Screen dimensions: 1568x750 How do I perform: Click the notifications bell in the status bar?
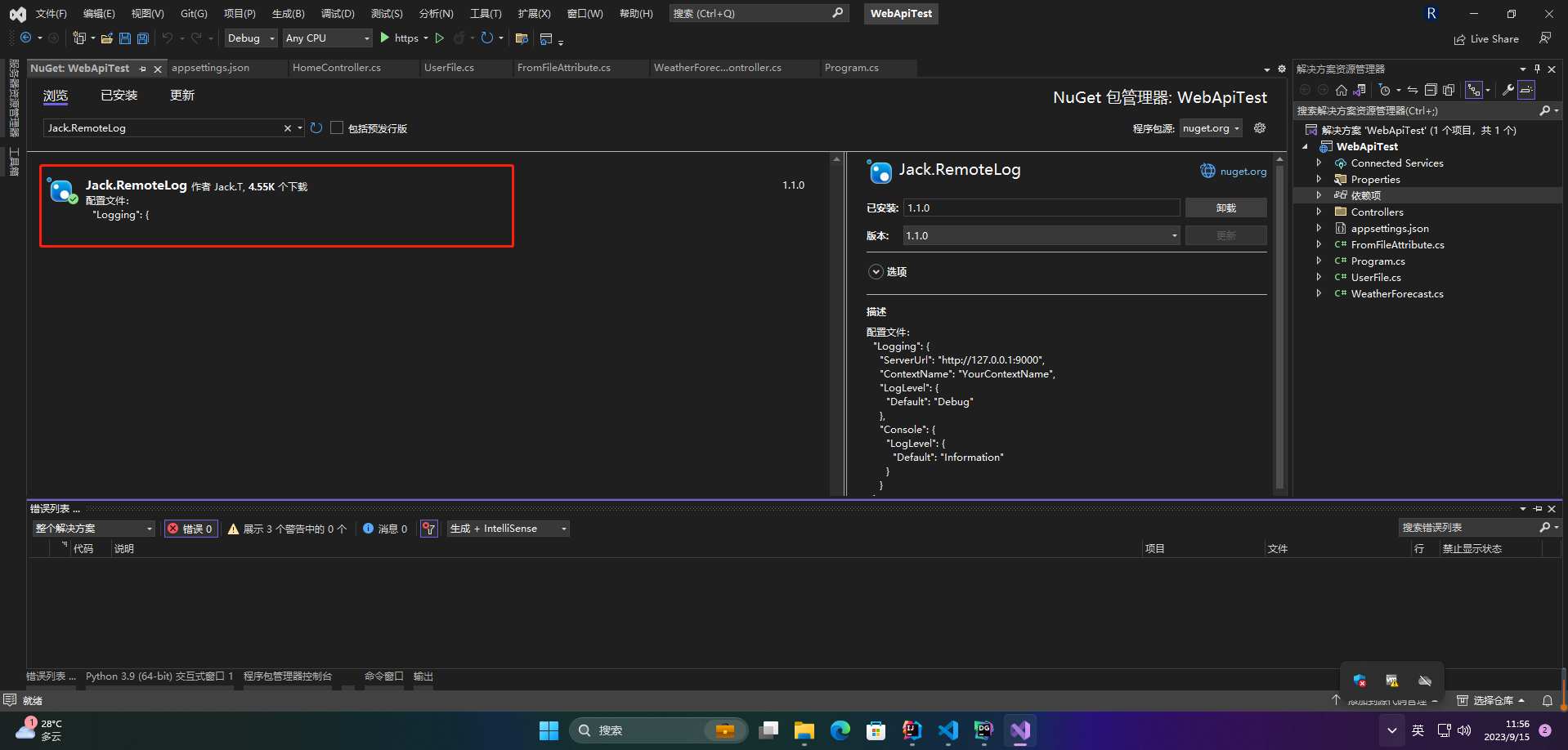click(x=1547, y=700)
